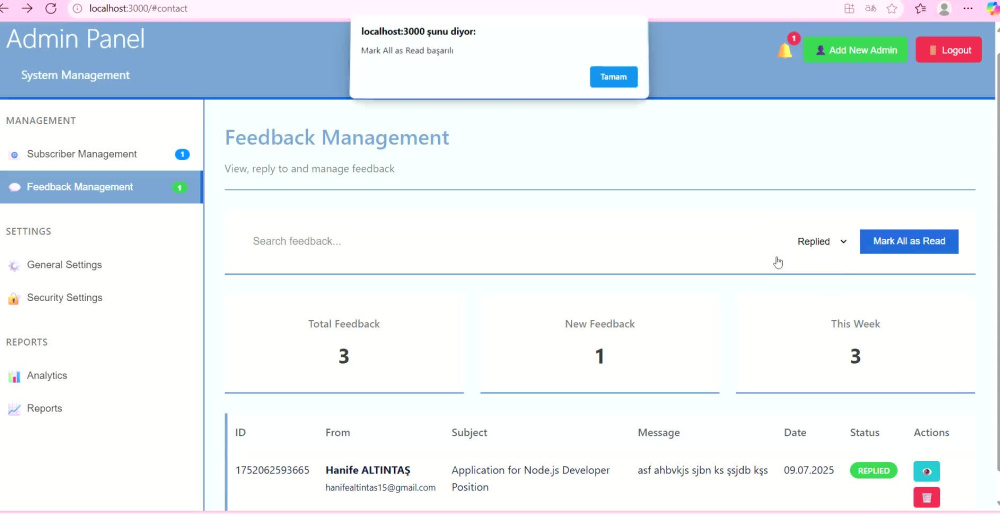The width and height of the screenshot is (1000, 514).
Task: Open the notification bell icon
Action: pyautogui.click(x=785, y=51)
